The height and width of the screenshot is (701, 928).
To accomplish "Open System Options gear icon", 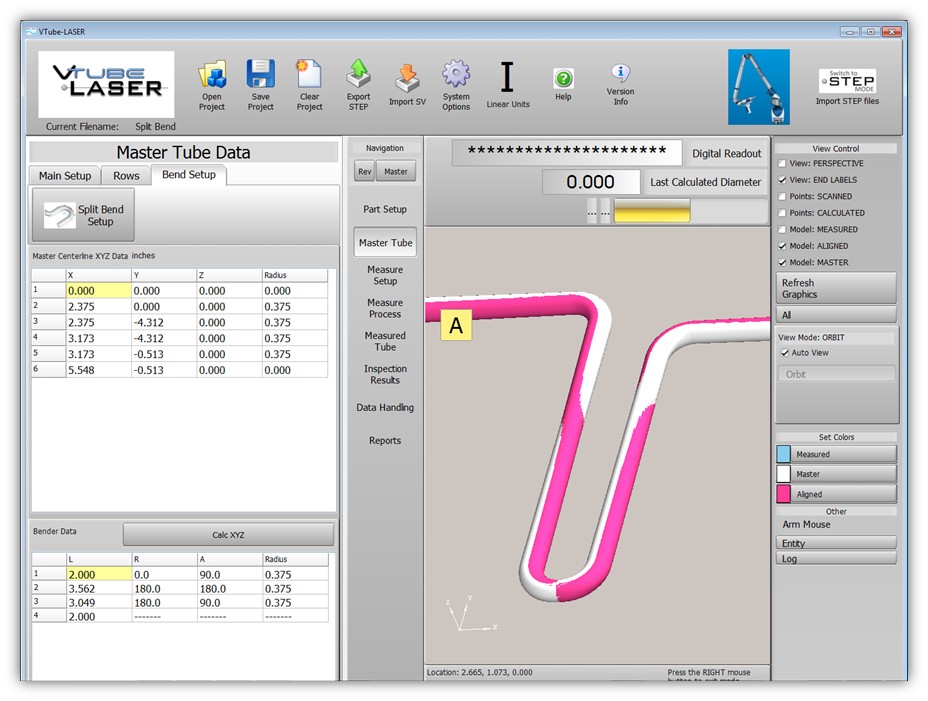I will 456,75.
